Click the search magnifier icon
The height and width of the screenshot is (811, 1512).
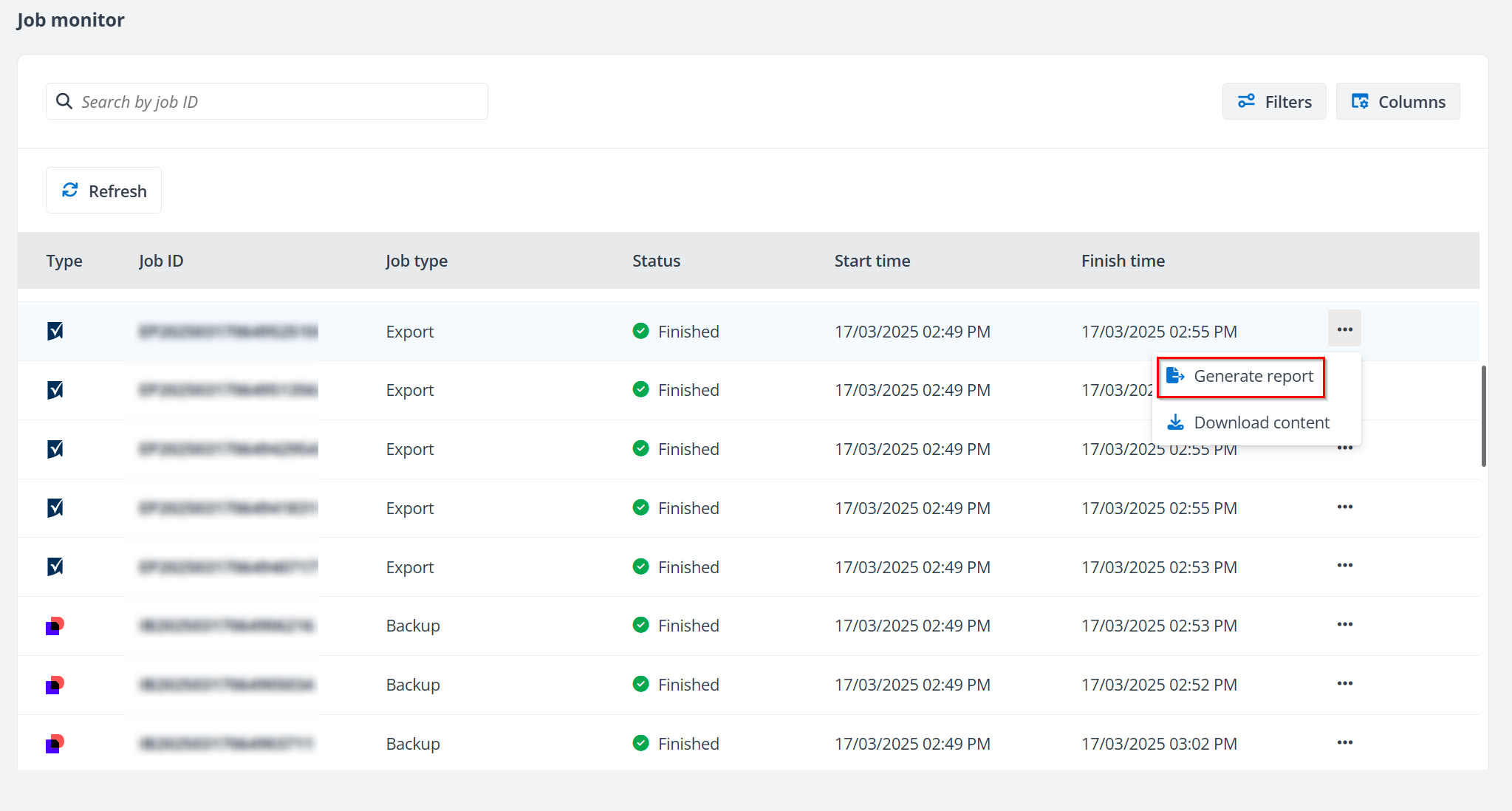(64, 101)
